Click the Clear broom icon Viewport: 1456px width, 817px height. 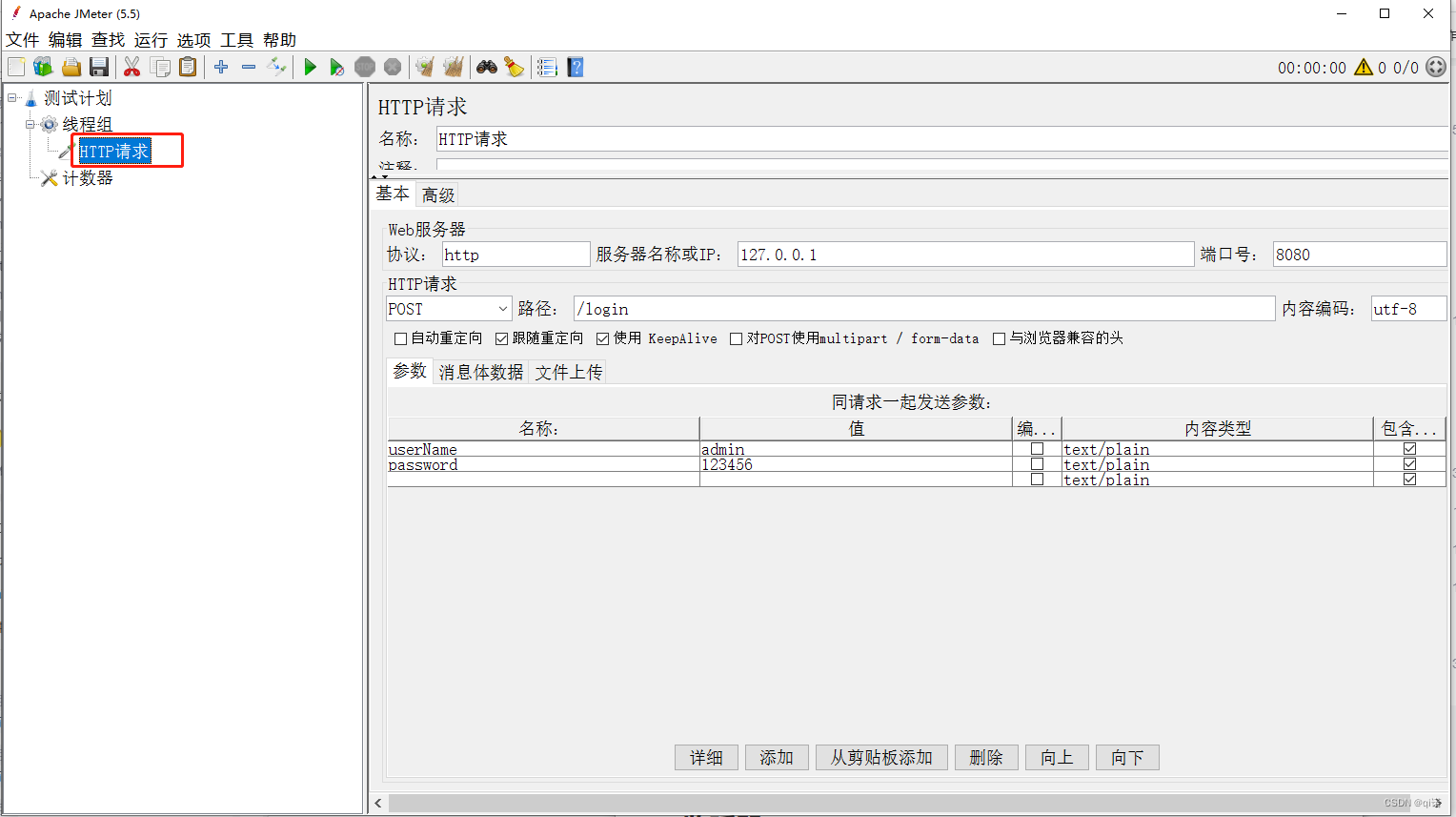point(425,67)
